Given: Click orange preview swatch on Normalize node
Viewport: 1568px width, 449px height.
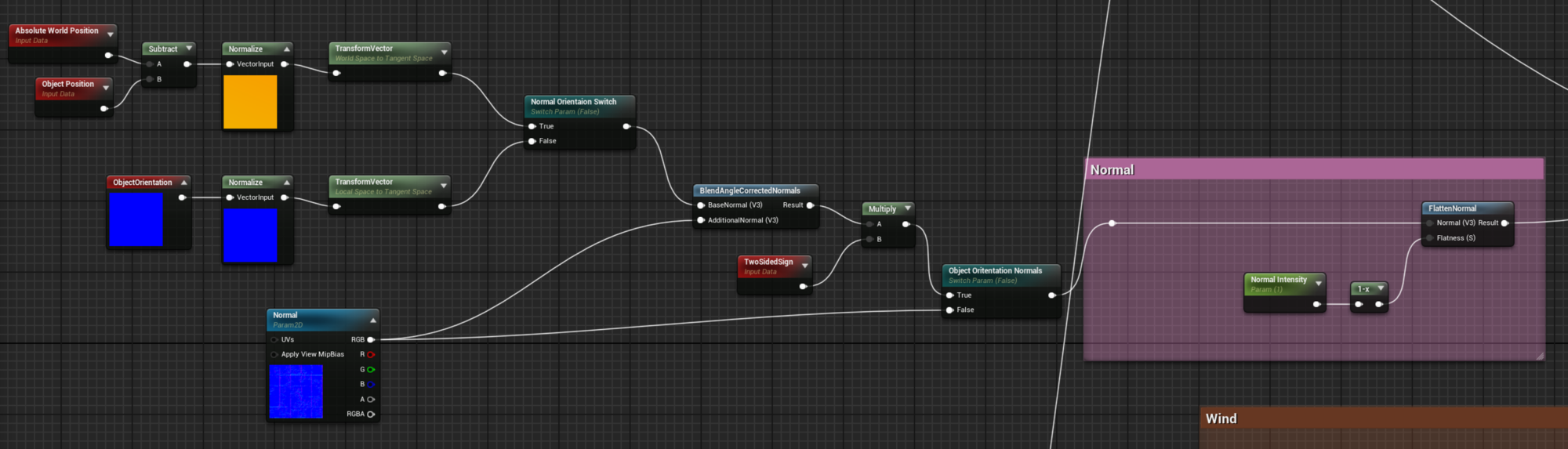Looking at the screenshot, I should point(250,102).
